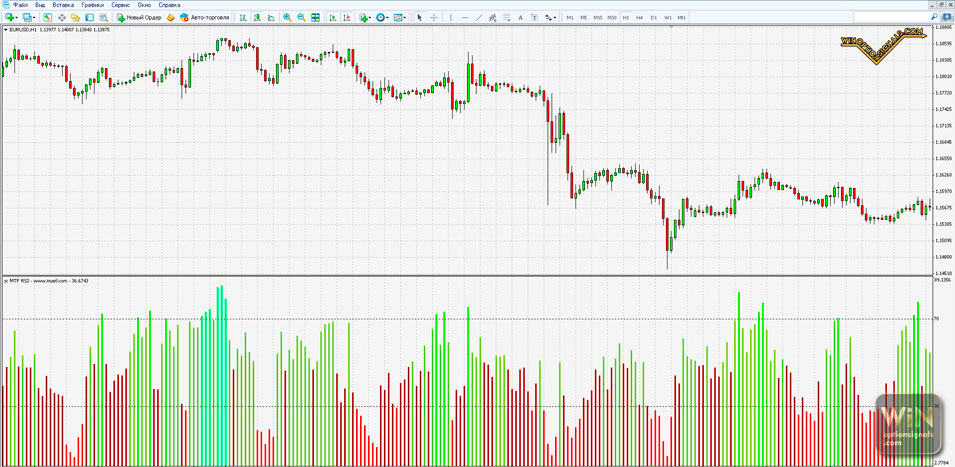Select the horizontal line drawing tool
The height and width of the screenshot is (467, 955).
[464, 18]
